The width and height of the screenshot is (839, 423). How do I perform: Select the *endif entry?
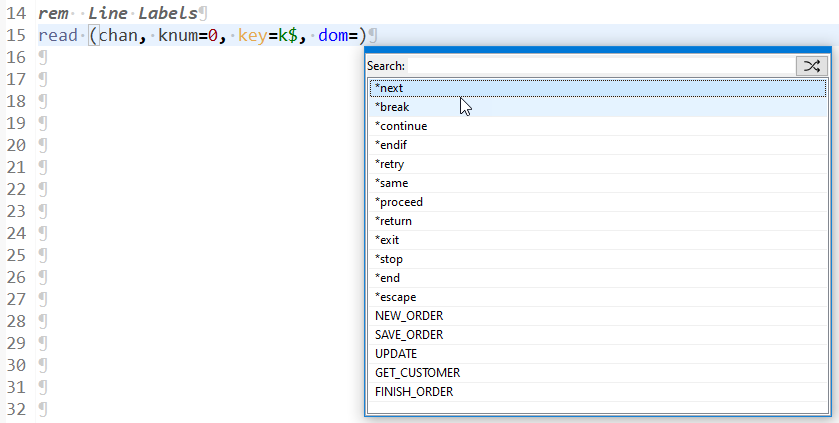(x=391, y=145)
